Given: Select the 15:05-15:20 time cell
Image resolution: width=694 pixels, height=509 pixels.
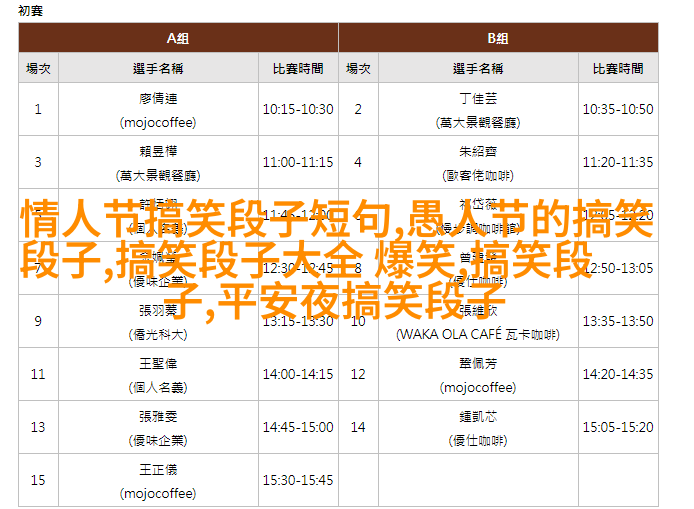Looking at the screenshot, I should point(617,427).
